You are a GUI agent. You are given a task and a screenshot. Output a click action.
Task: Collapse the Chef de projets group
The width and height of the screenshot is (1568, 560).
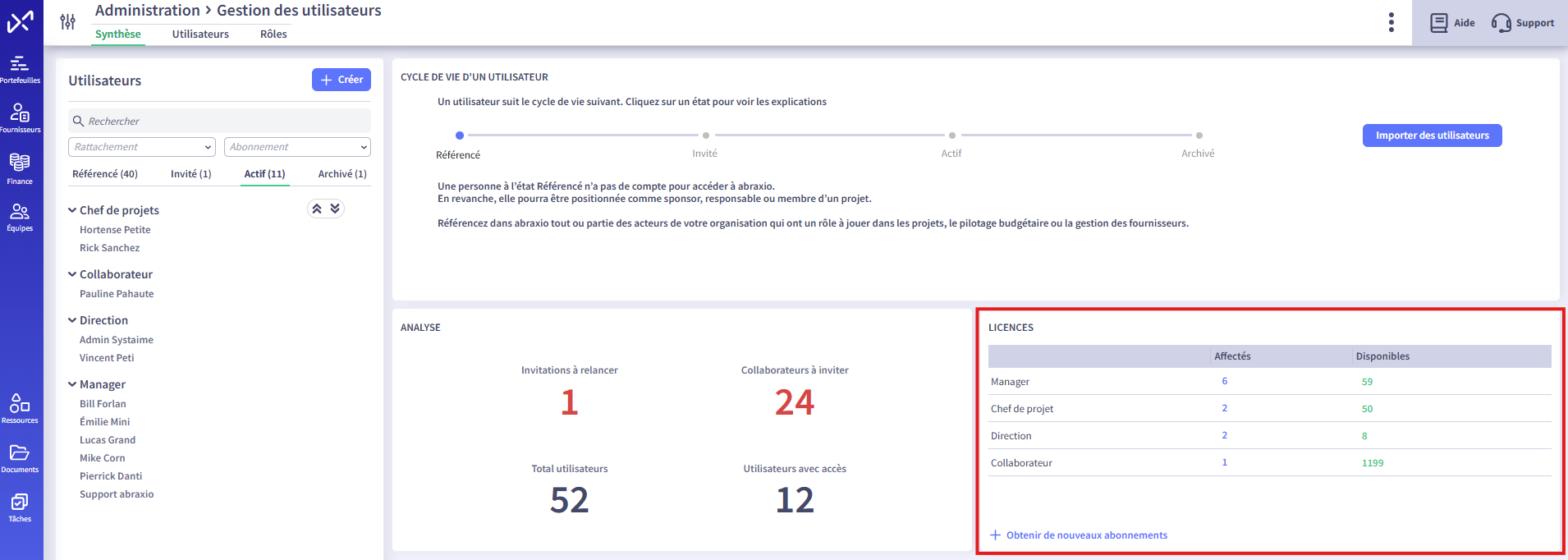coord(72,210)
